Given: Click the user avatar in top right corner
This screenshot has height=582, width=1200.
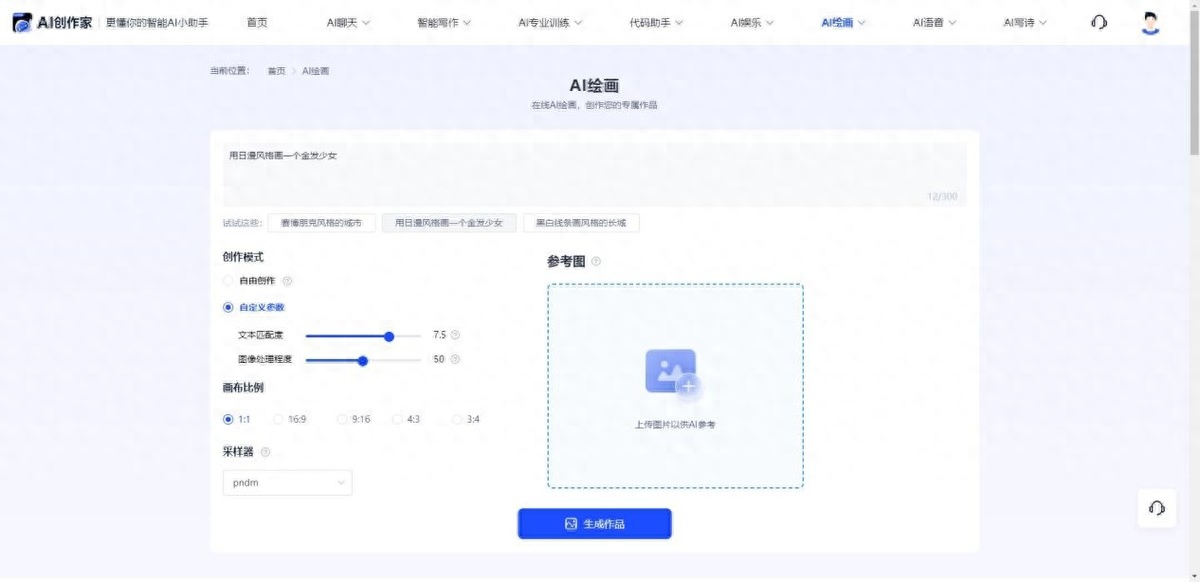Looking at the screenshot, I should coord(1151,21).
